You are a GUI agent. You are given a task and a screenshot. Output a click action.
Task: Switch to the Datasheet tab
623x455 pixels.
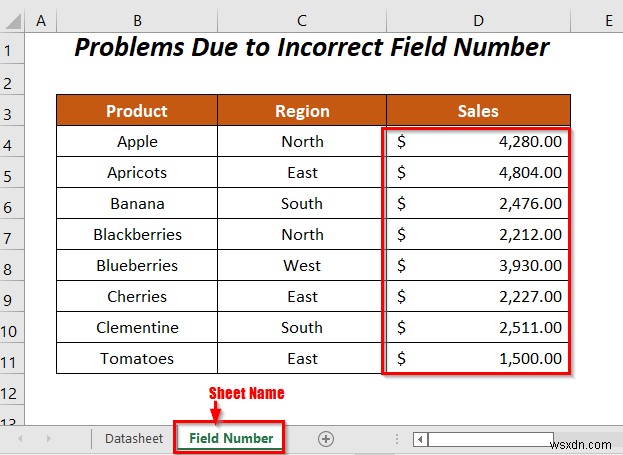pyautogui.click(x=134, y=438)
